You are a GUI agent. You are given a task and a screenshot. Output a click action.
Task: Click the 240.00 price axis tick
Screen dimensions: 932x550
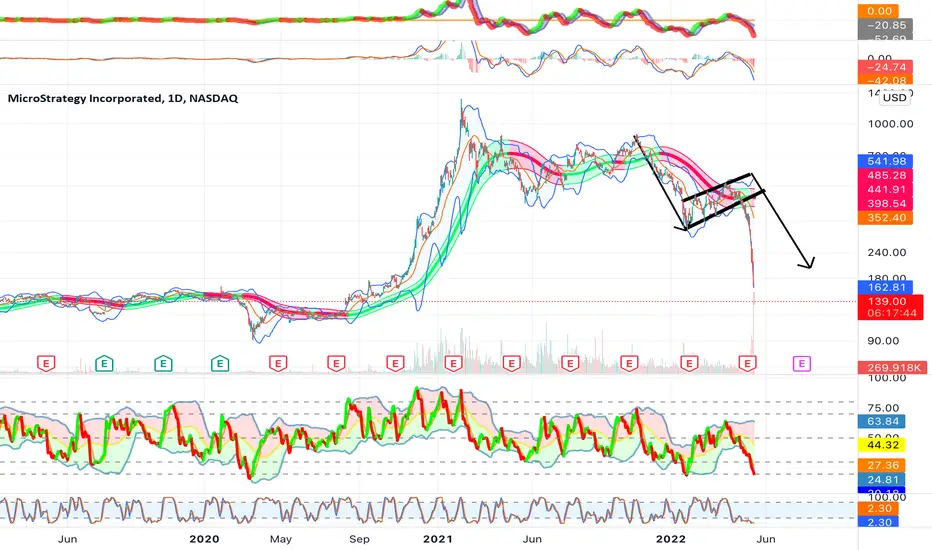(886, 252)
